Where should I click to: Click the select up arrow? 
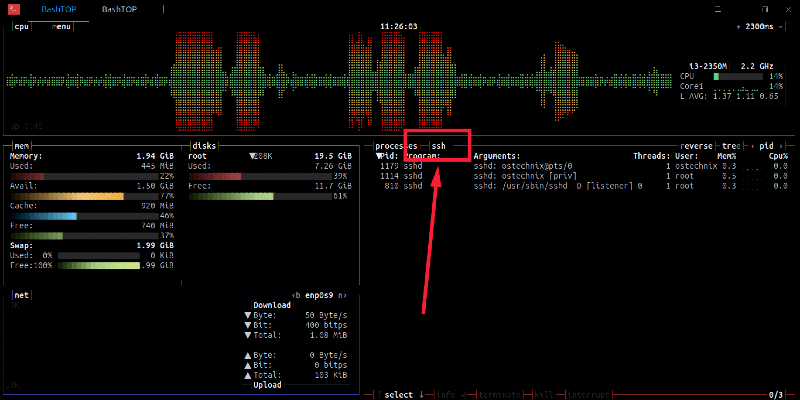[378, 394]
